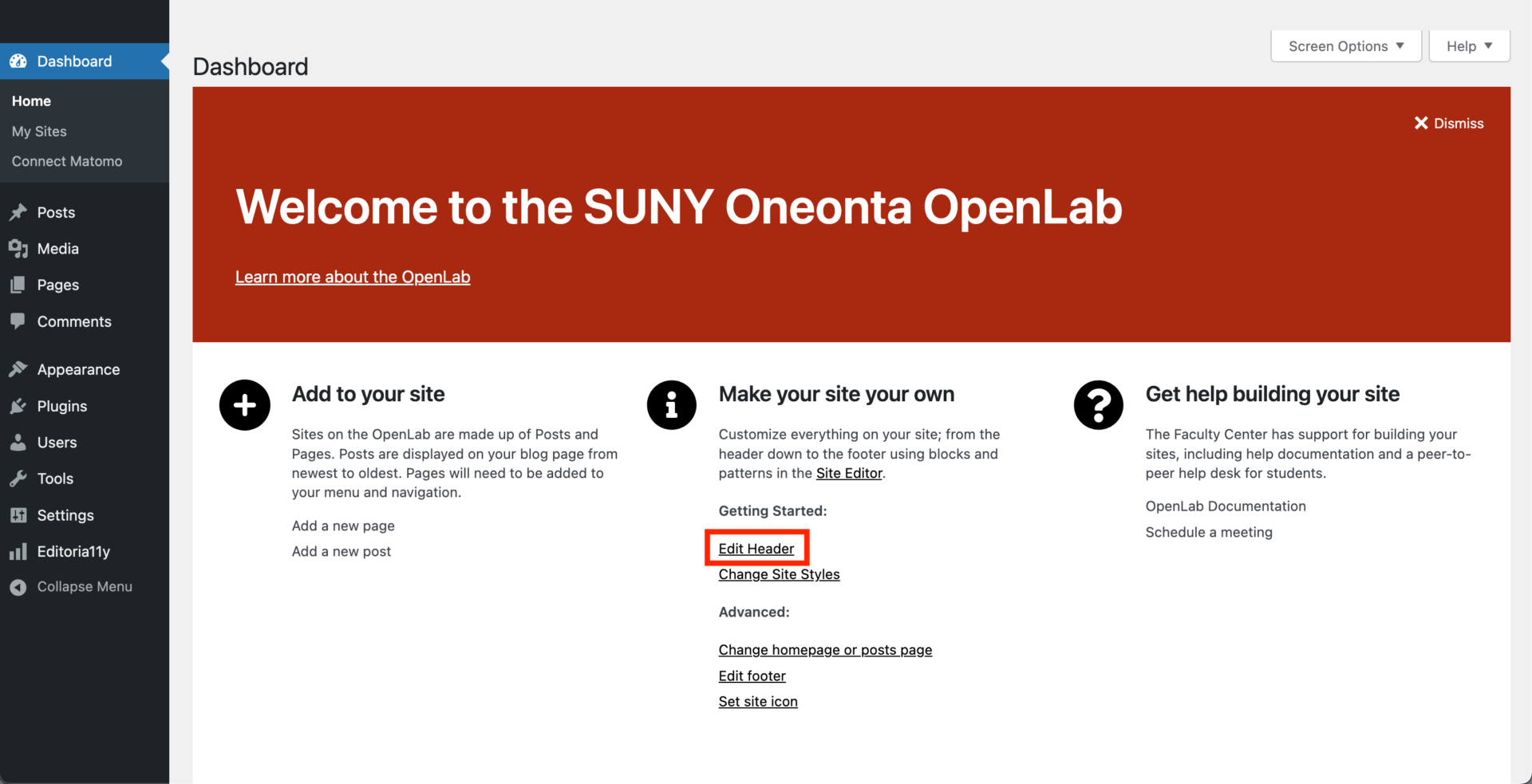Click the Comments bubble icon
The image size is (1532, 784).
point(18,321)
